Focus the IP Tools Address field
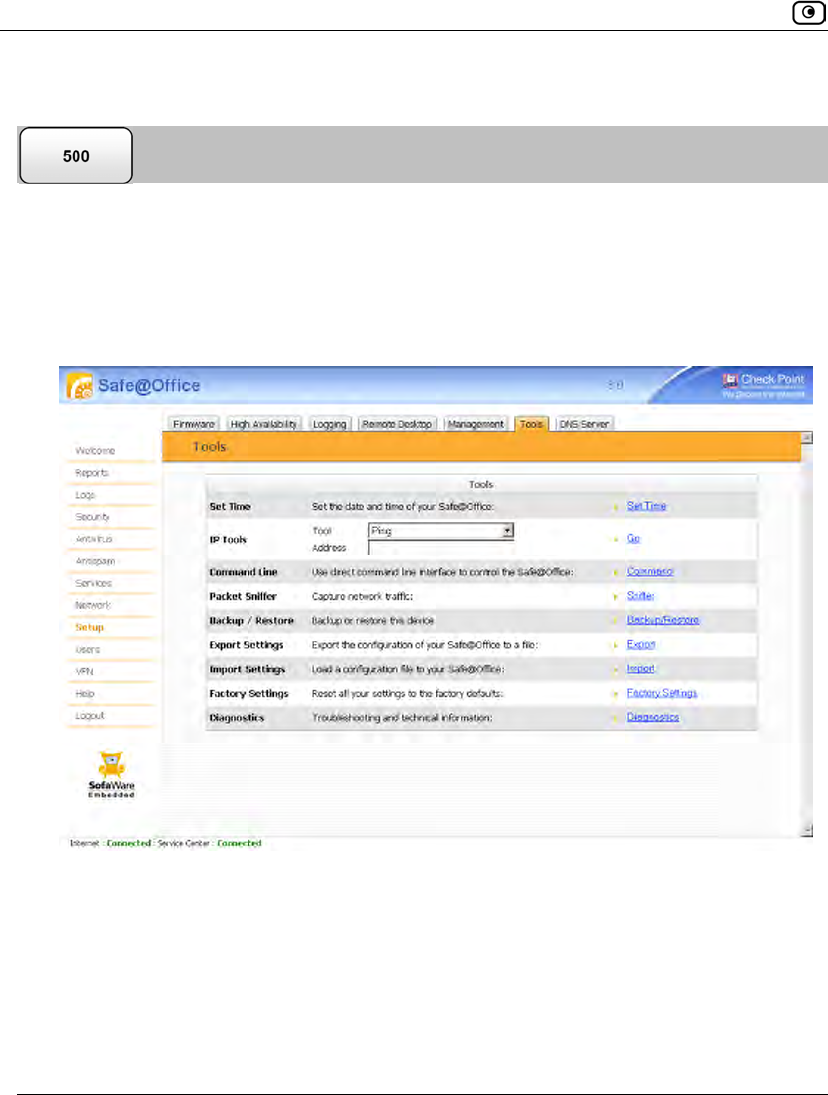Image resolution: width=828 pixels, height=1095 pixels. (441, 548)
